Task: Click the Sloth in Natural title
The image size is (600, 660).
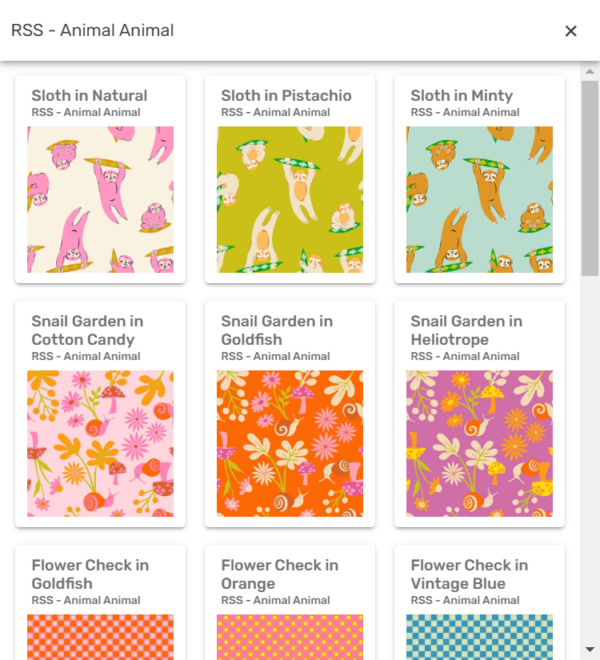Action: click(x=89, y=96)
